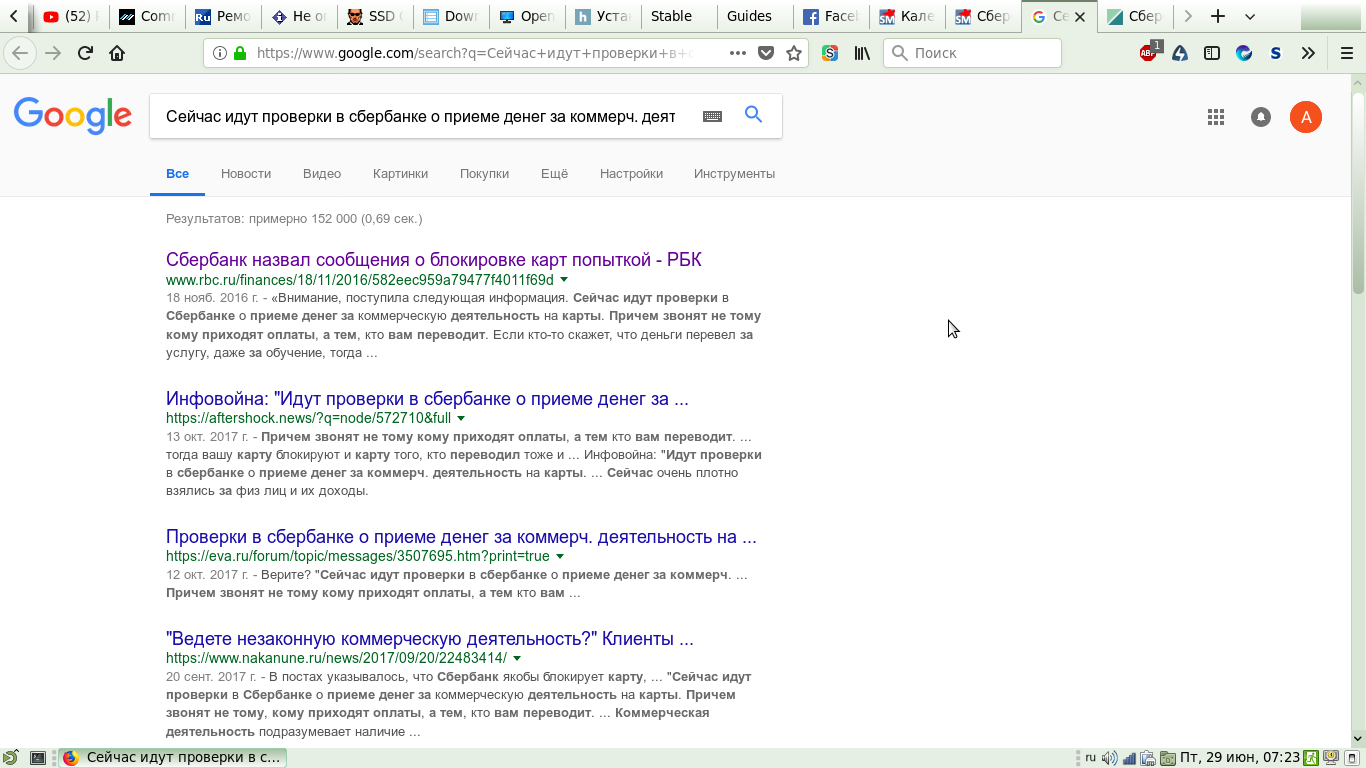Bookmark this page with the star
The width and height of the screenshot is (1366, 768).
[794, 53]
